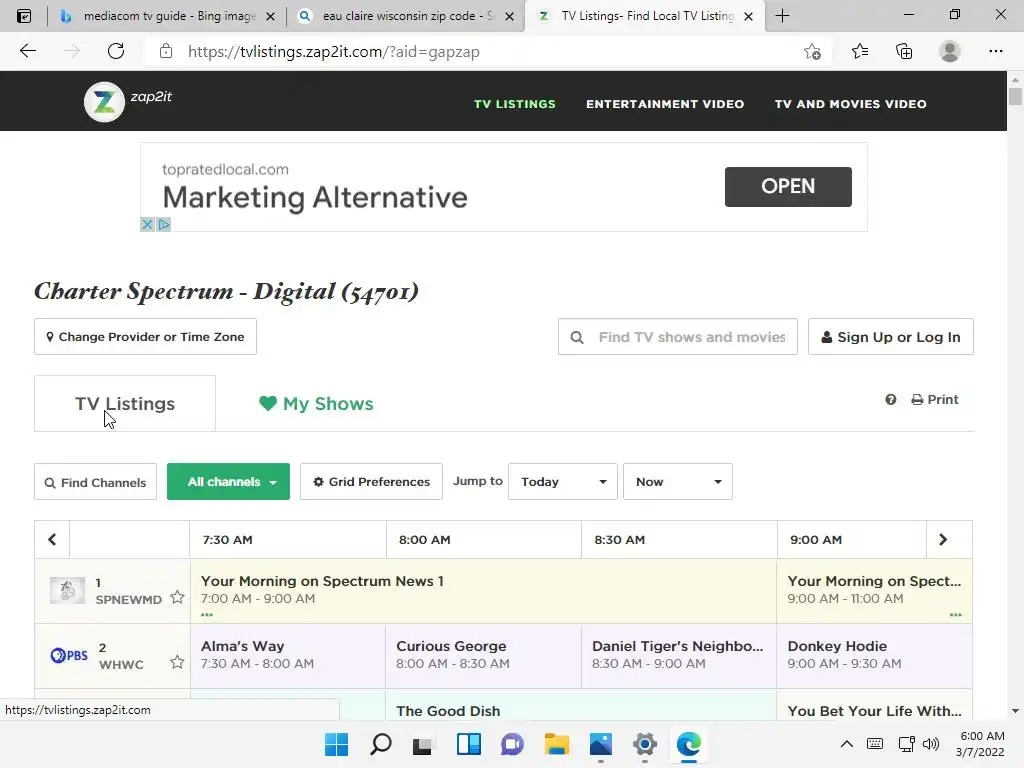Print the TV listings
Image resolution: width=1024 pixels, height=768 pixels.
[x=935, y=399]
